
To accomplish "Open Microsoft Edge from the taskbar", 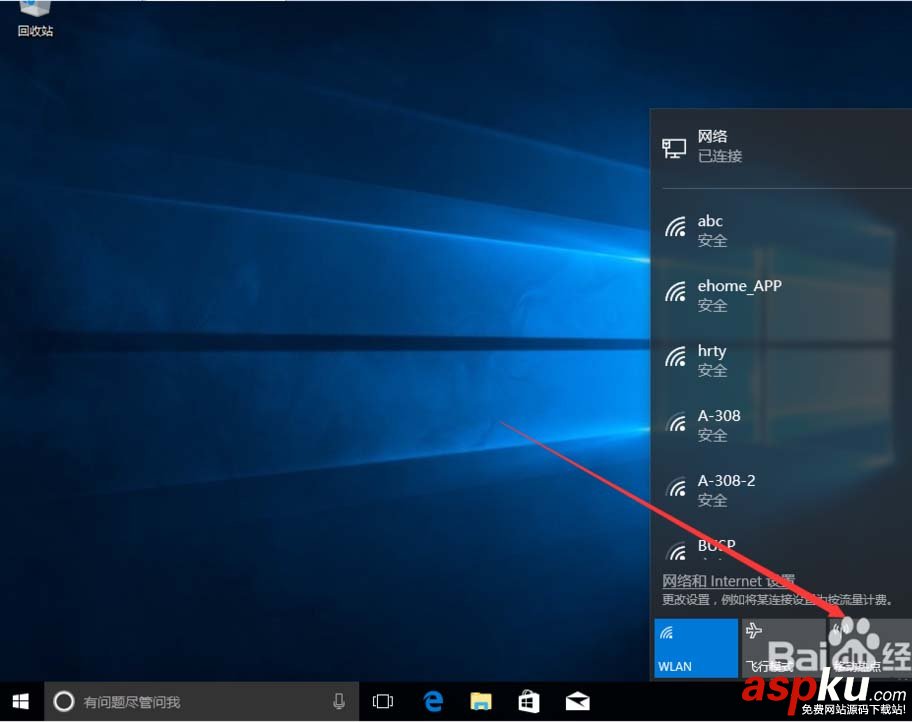I will coord(432,701).
